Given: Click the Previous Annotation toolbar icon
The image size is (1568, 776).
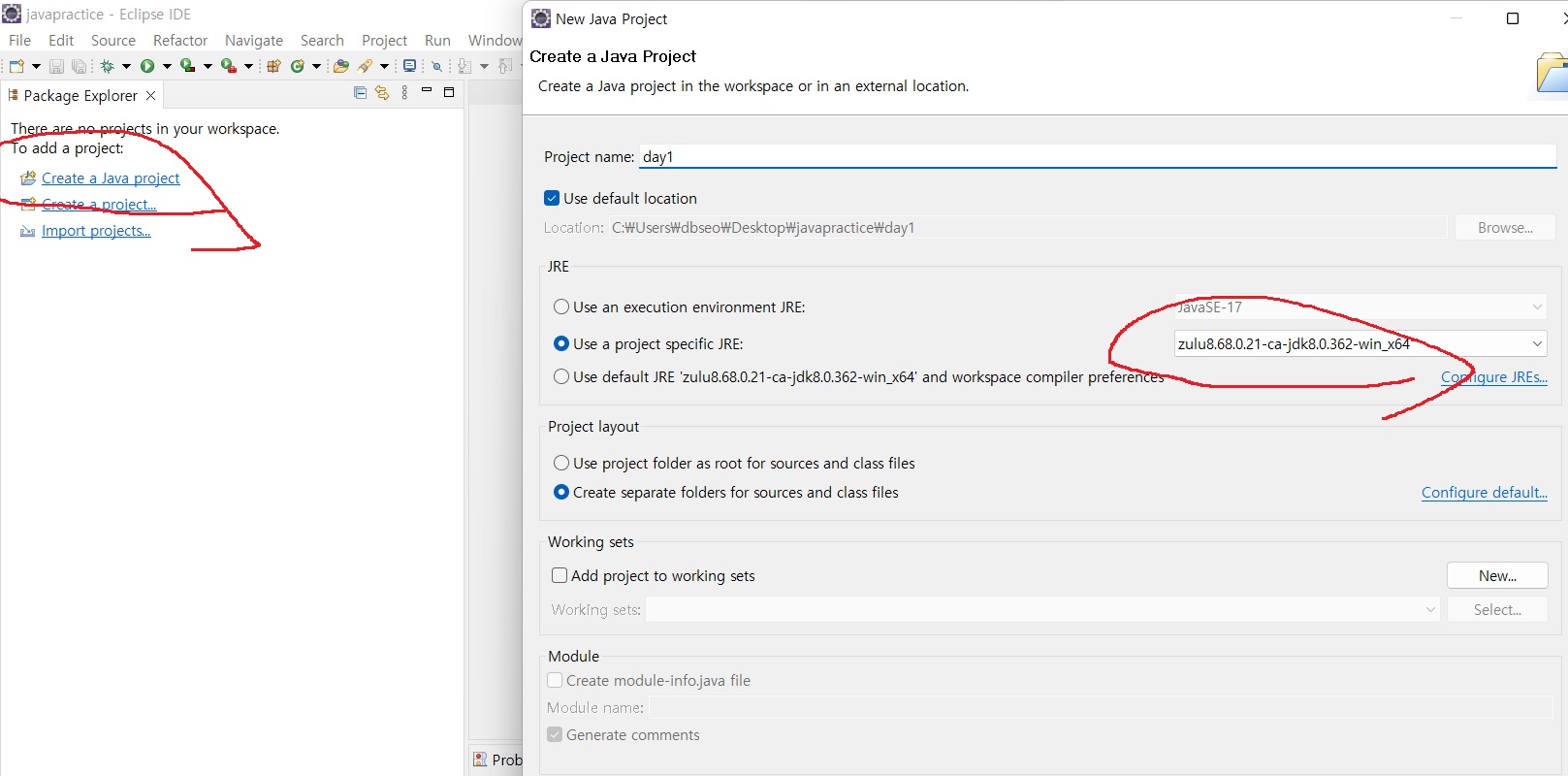Looking at the screenshot, I should (504, 66).
